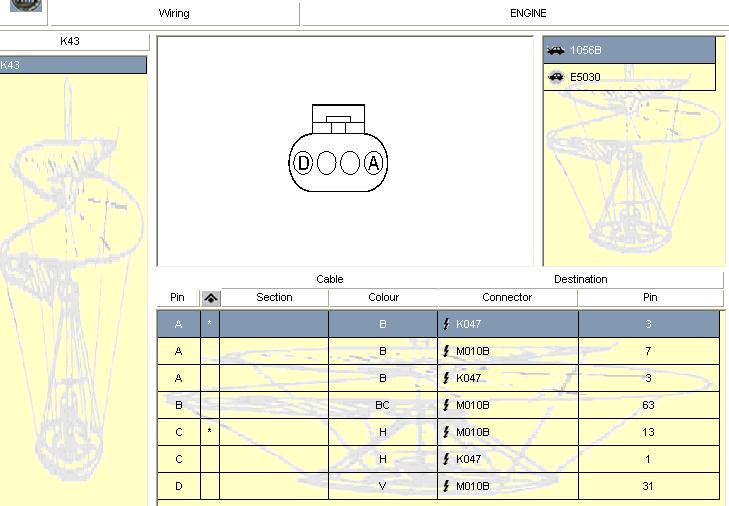
Task: Select the highlighted K43 list item
Action: [73, 65]
